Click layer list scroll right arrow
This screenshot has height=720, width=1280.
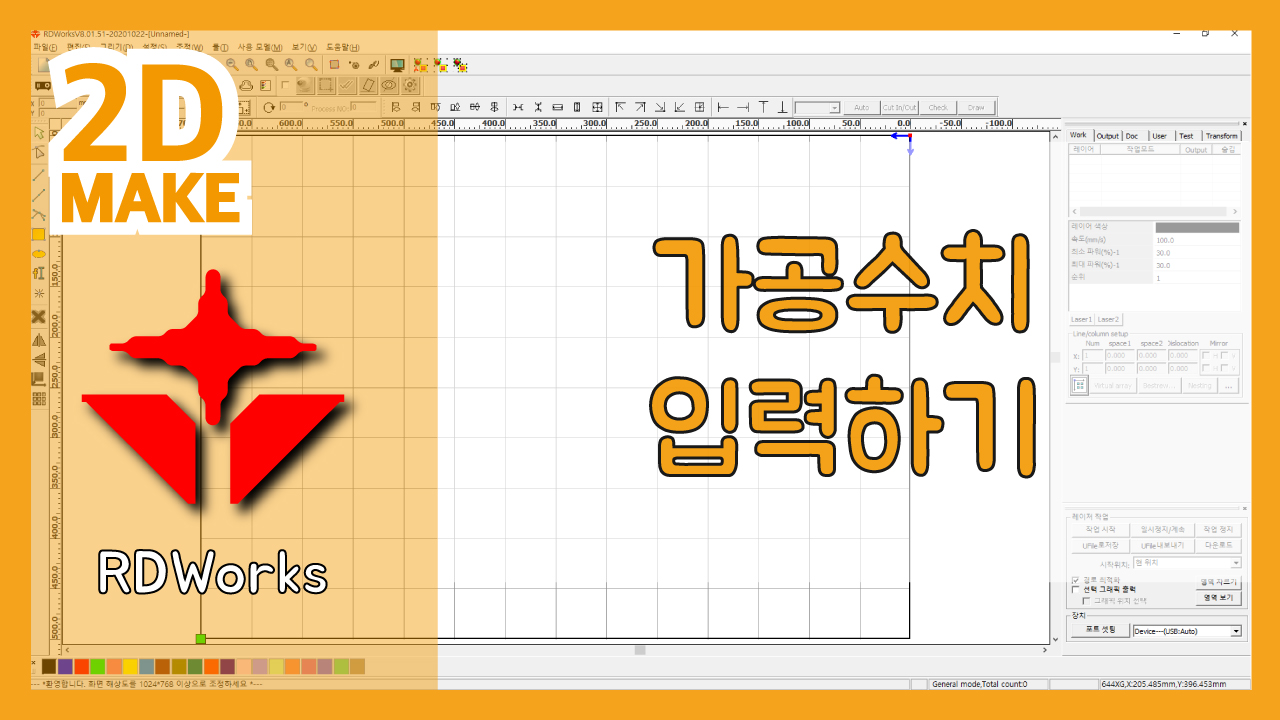1235,212
